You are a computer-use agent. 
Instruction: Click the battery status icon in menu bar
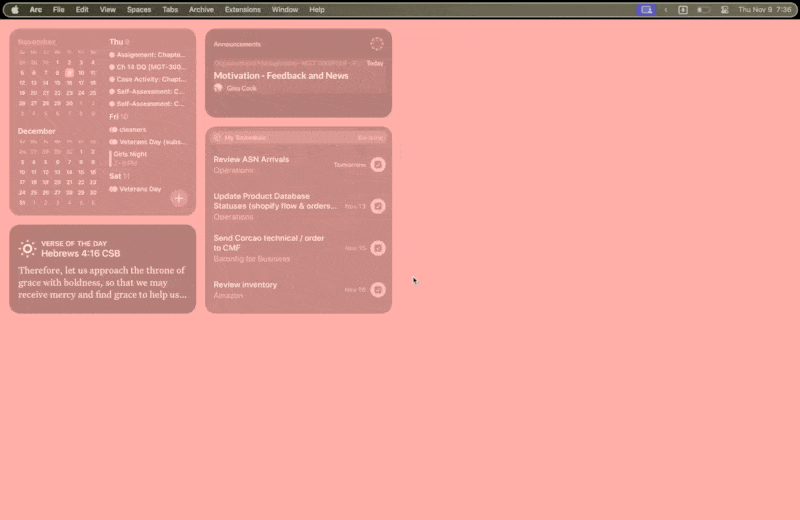click(703, 9)
